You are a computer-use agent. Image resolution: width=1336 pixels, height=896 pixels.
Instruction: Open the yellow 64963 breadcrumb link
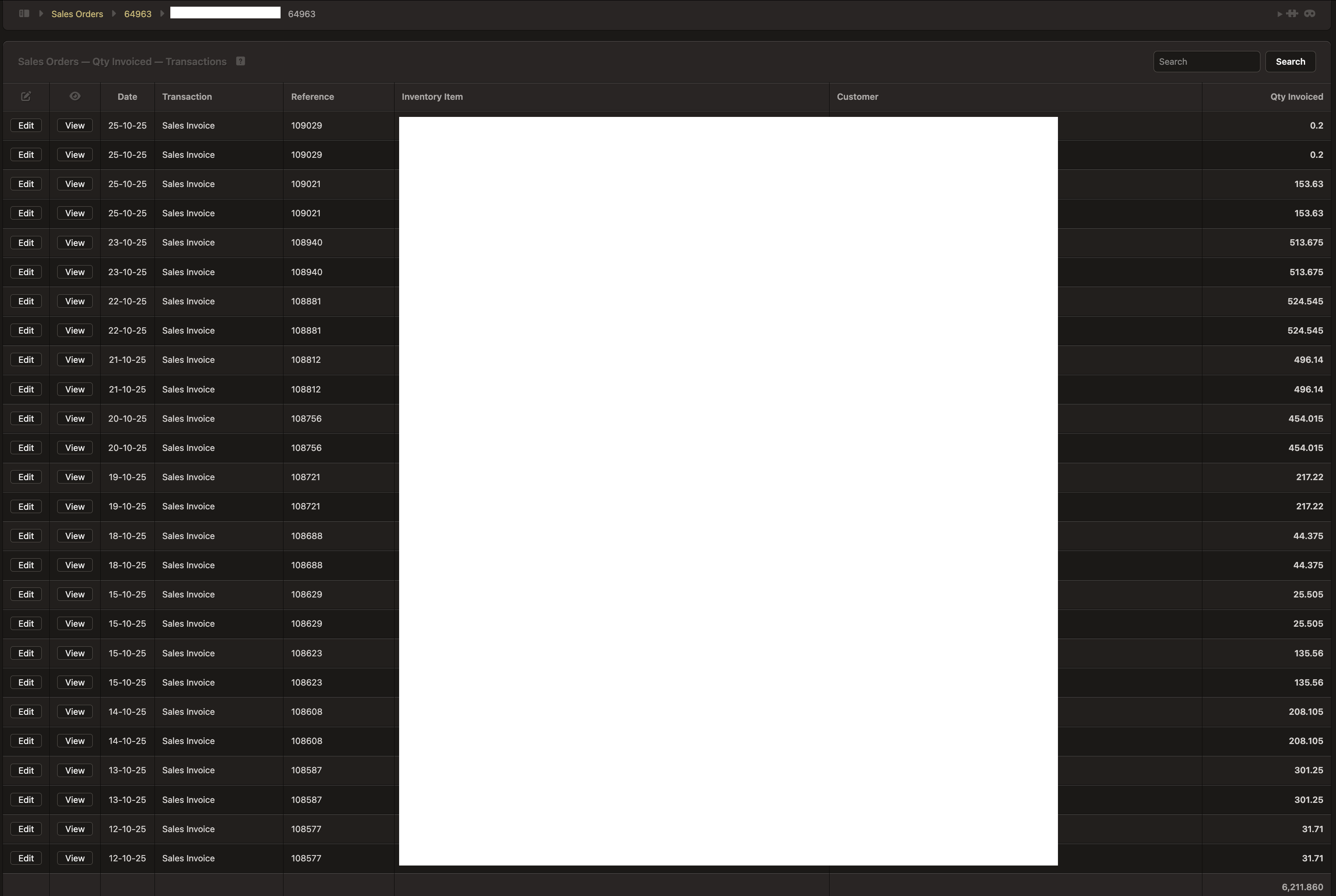(x=138, y=14)
